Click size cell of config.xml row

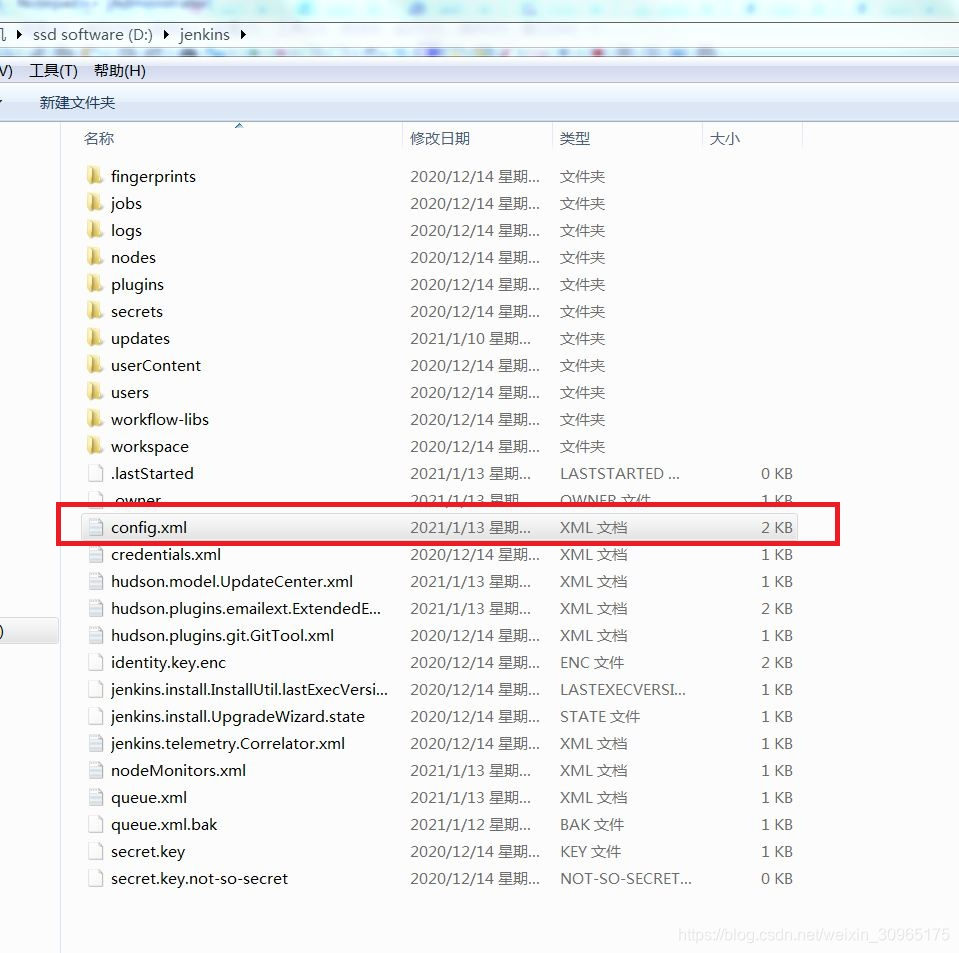(x=777, y=527)
